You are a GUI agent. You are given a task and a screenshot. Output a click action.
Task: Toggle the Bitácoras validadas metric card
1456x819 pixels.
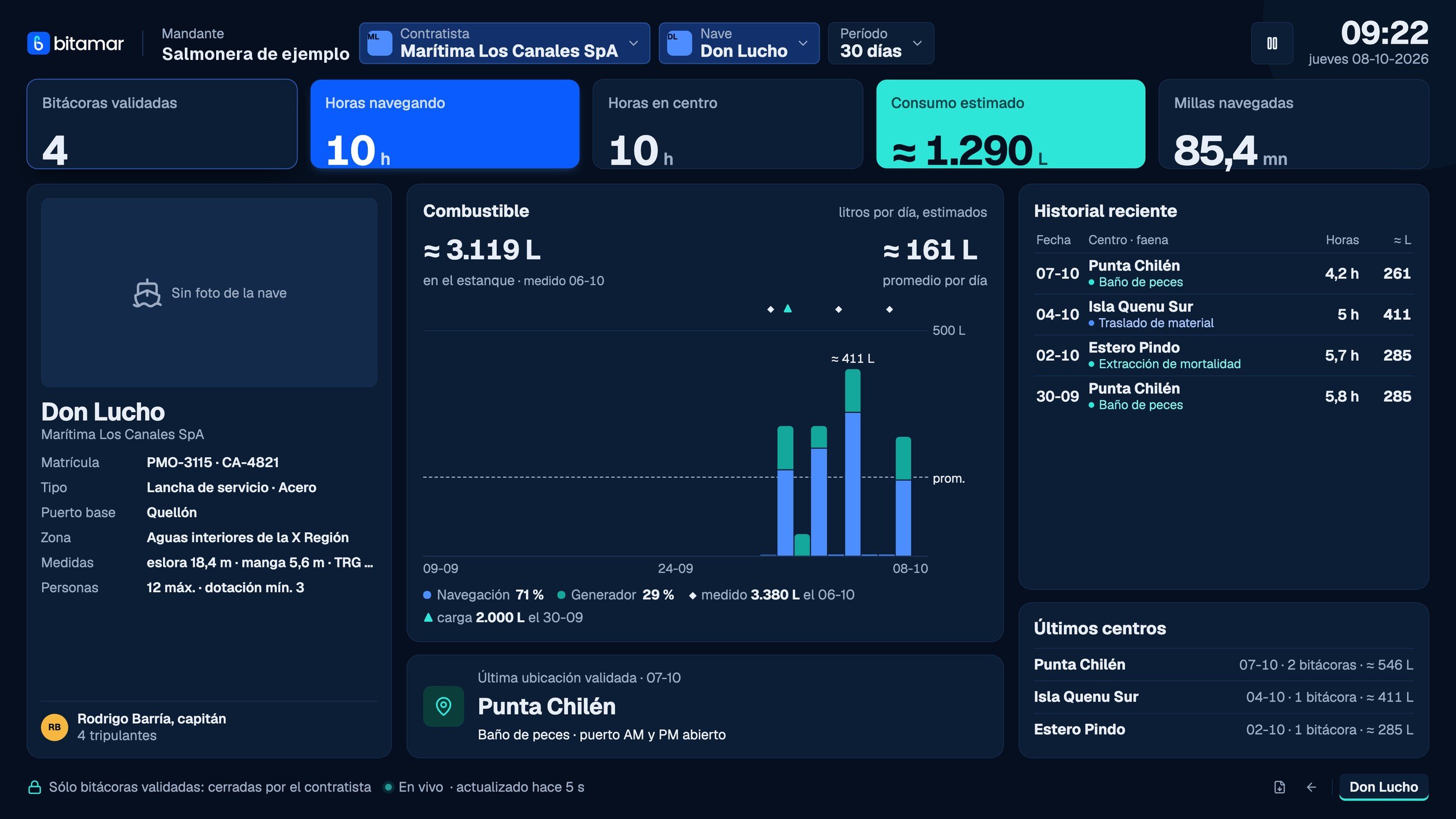(x=162, y=124)
